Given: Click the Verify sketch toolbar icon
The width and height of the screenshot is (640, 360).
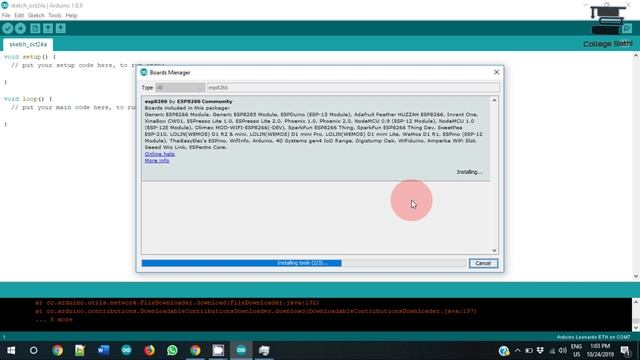Looking at the screenshot, I should point(7,28).
